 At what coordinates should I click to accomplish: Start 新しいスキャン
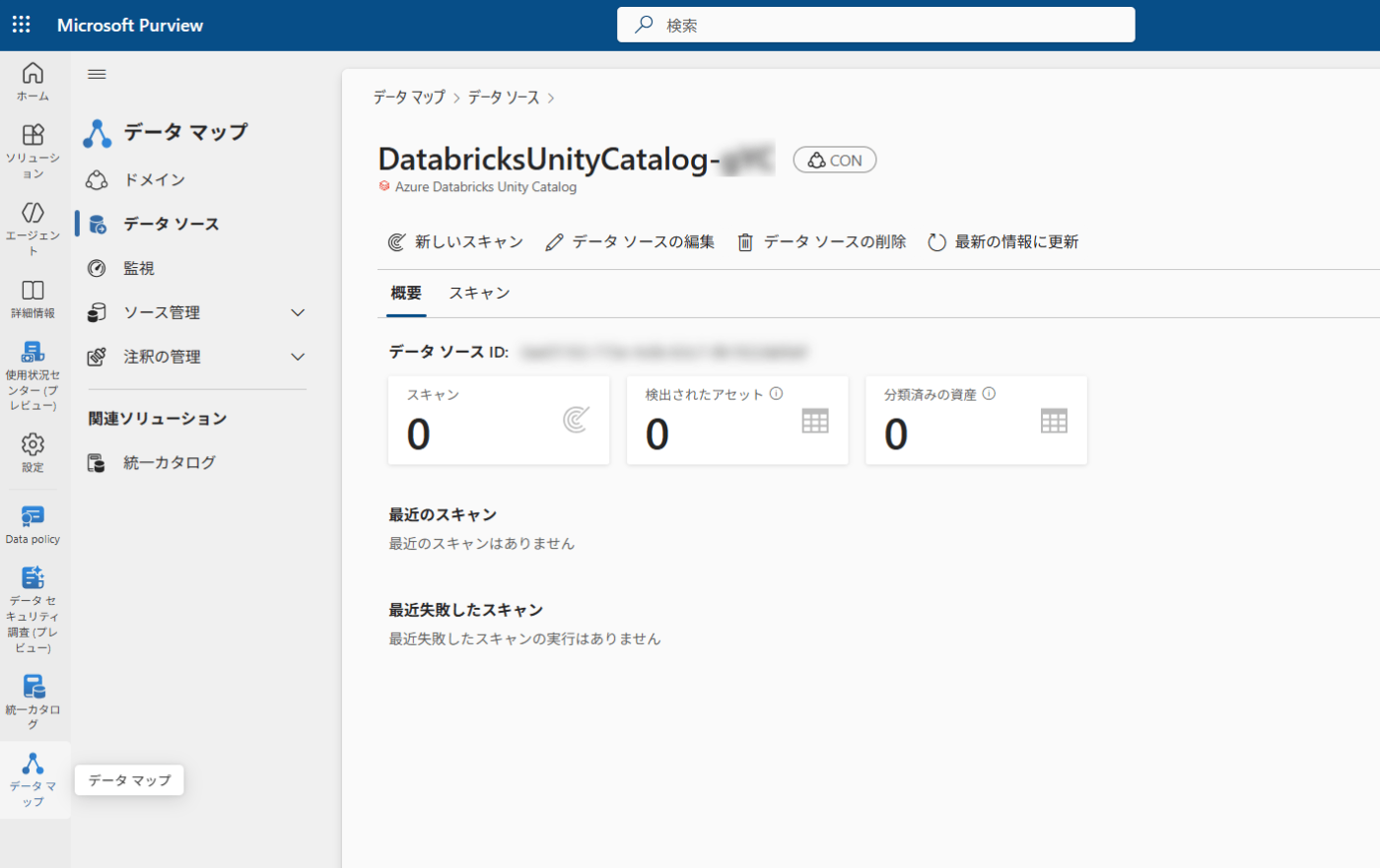[455, 241]
